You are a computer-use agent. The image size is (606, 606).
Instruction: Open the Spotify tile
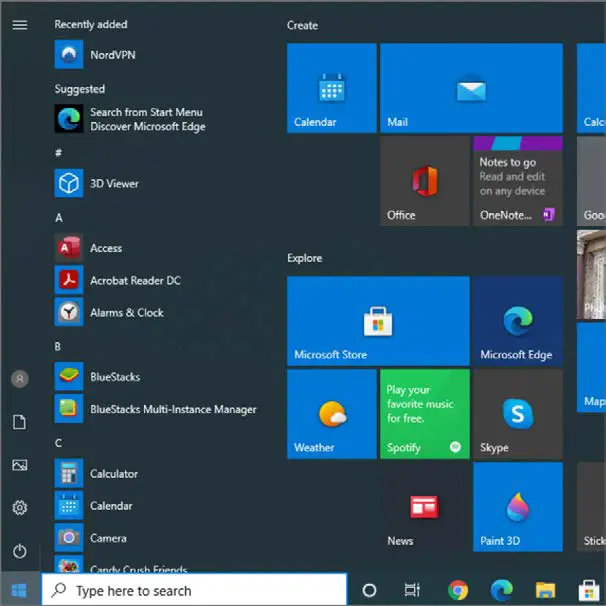pyautogui.click(x=425, y=414)
